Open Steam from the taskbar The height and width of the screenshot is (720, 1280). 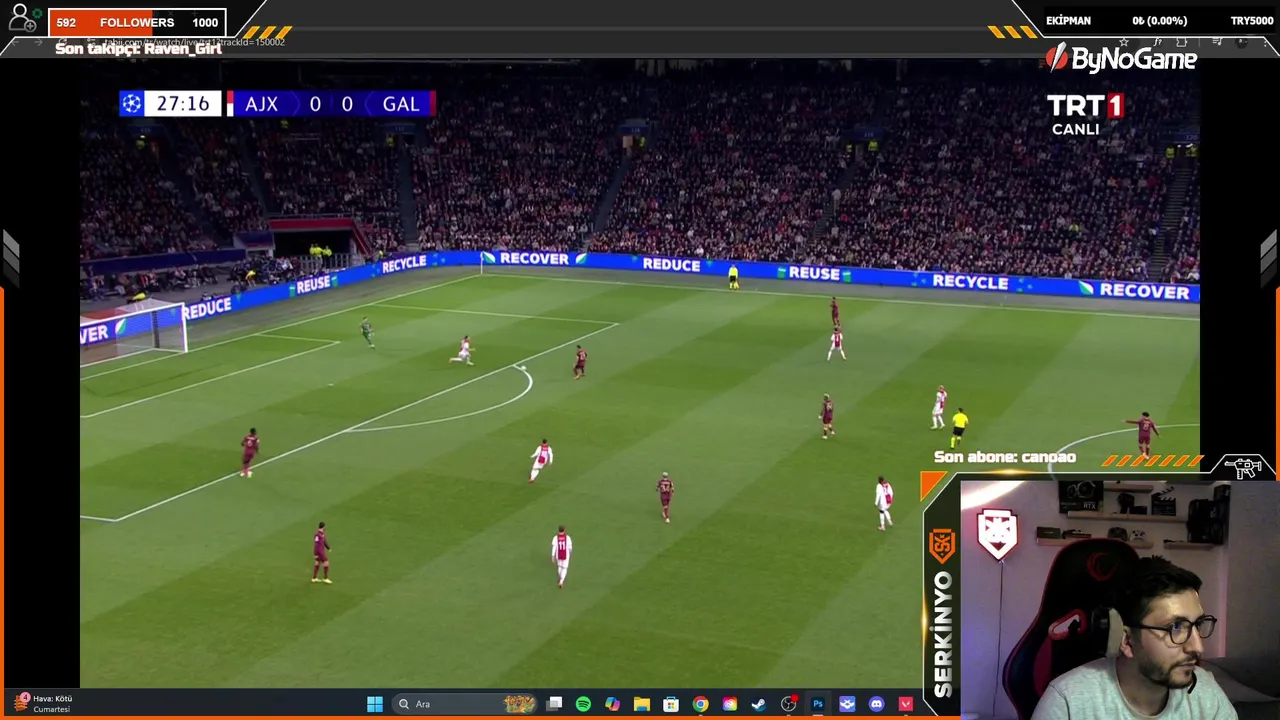click(759, 704)
